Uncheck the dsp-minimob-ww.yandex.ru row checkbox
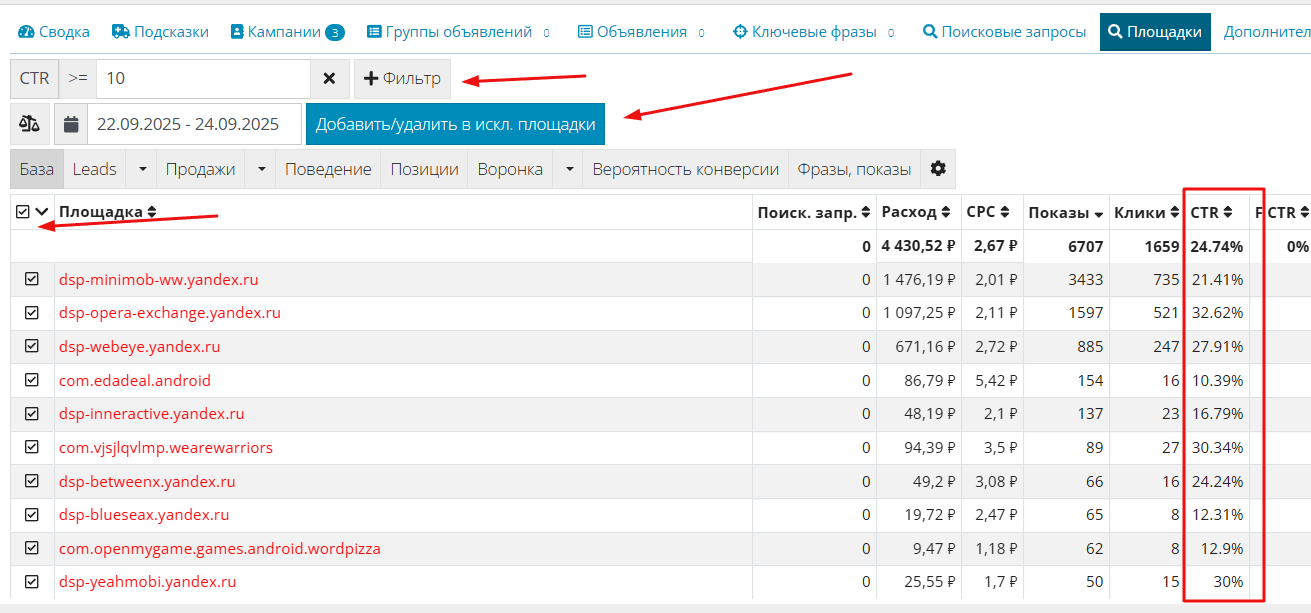Image resolution: width=1311 pixels, height=613 pixels. [x=32, y=280]
